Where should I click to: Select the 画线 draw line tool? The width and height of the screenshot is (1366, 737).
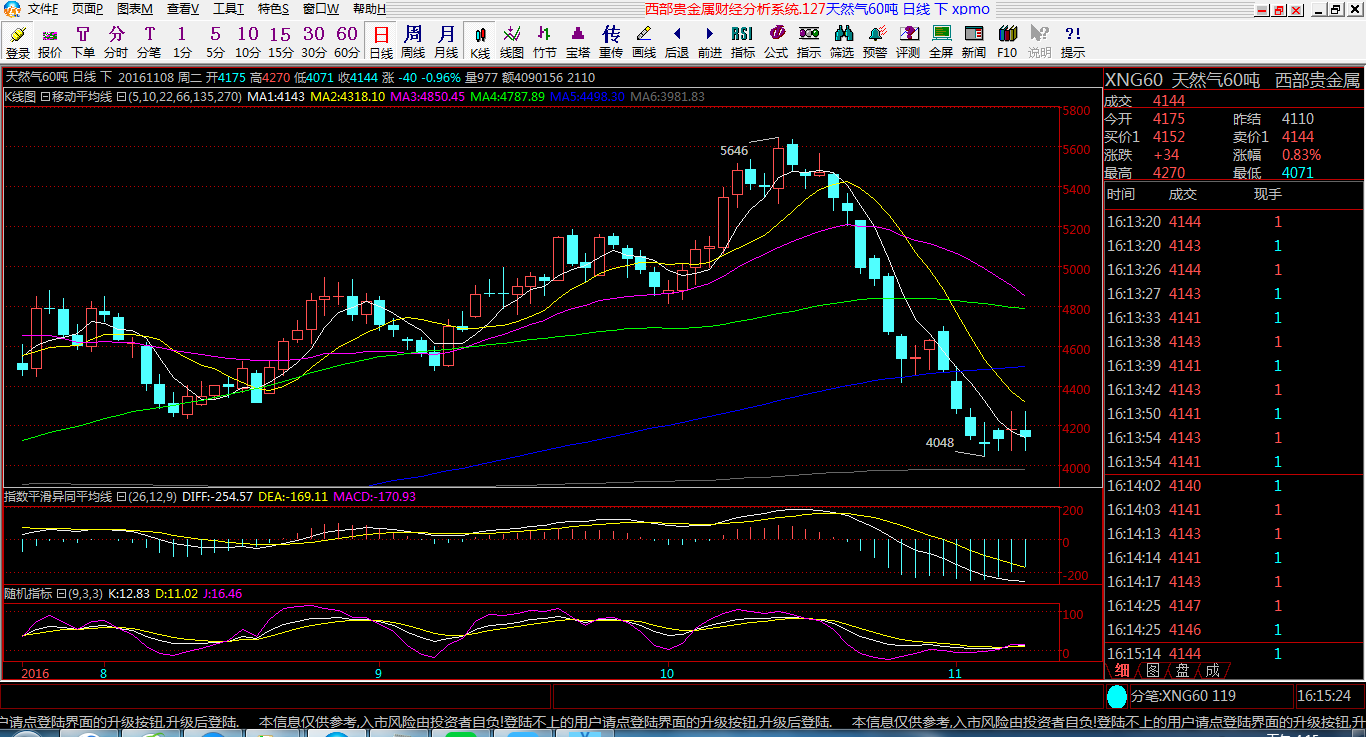pos(644,42)
